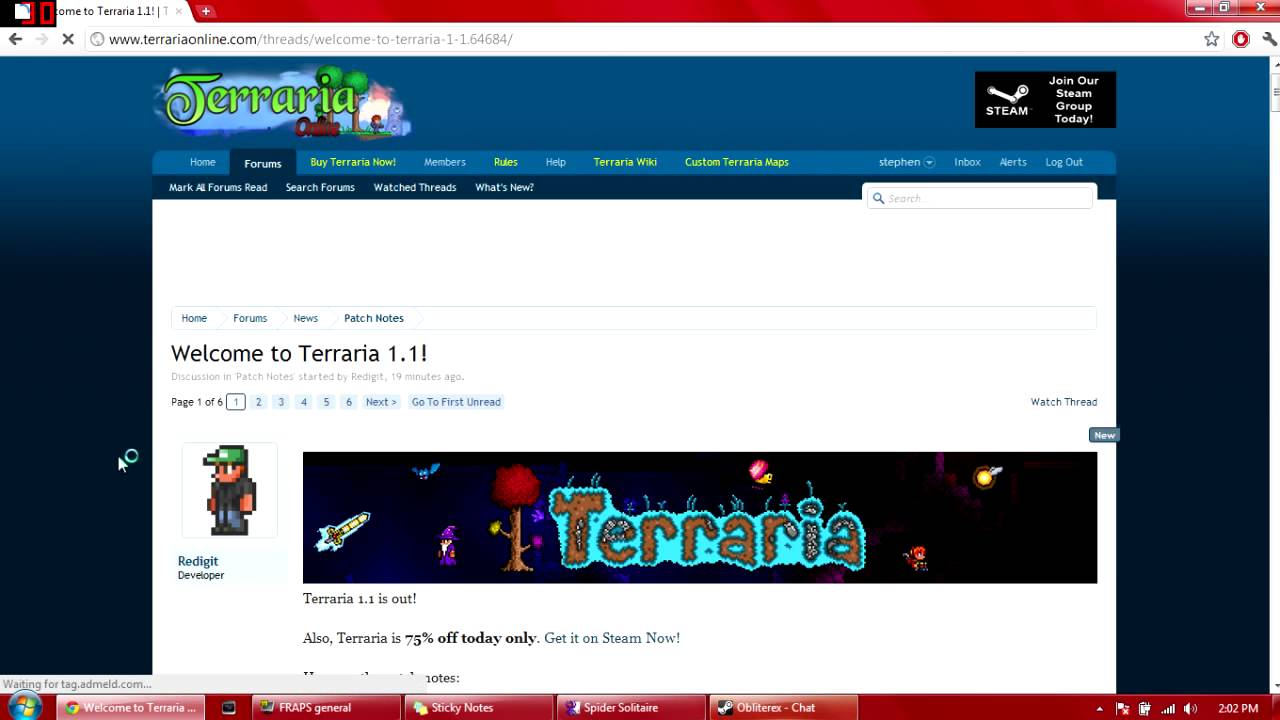Click the power plug tray icon
The width and height of the screenshot is (1280, 720).
pos(1145,708)
